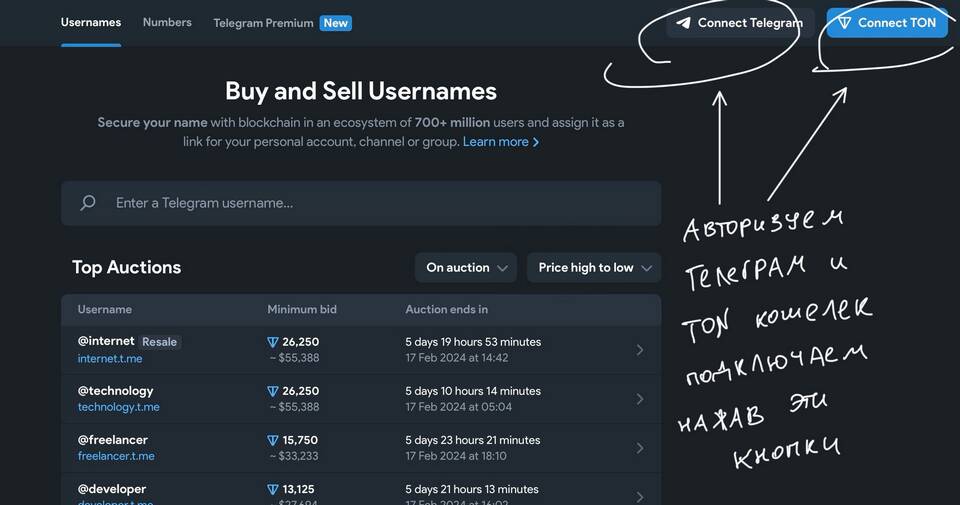Click the New badge beside Telegram Premium

tap(335, 23)
